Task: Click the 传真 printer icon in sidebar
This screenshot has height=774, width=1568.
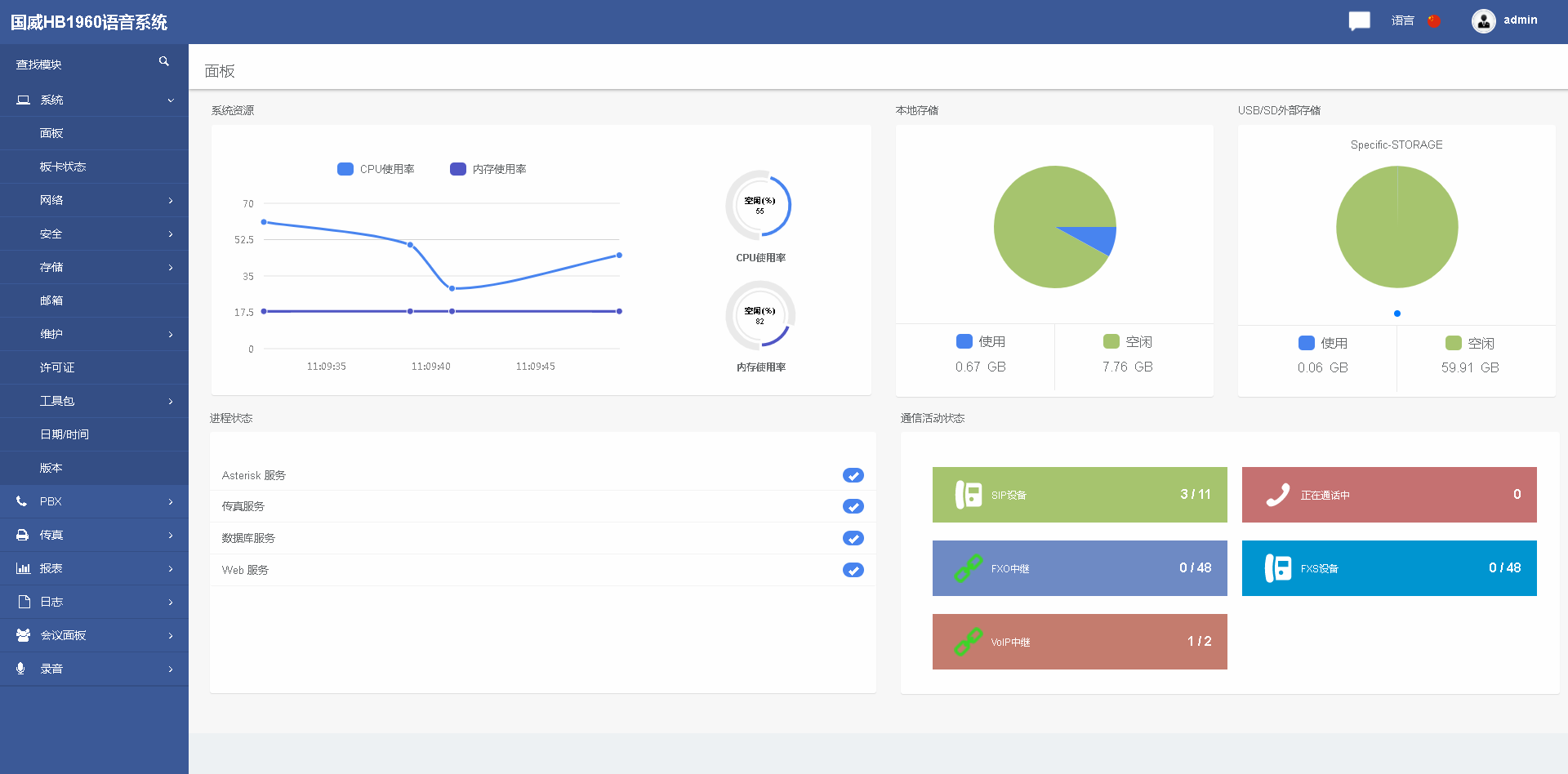Action: (x=23, y=535)
